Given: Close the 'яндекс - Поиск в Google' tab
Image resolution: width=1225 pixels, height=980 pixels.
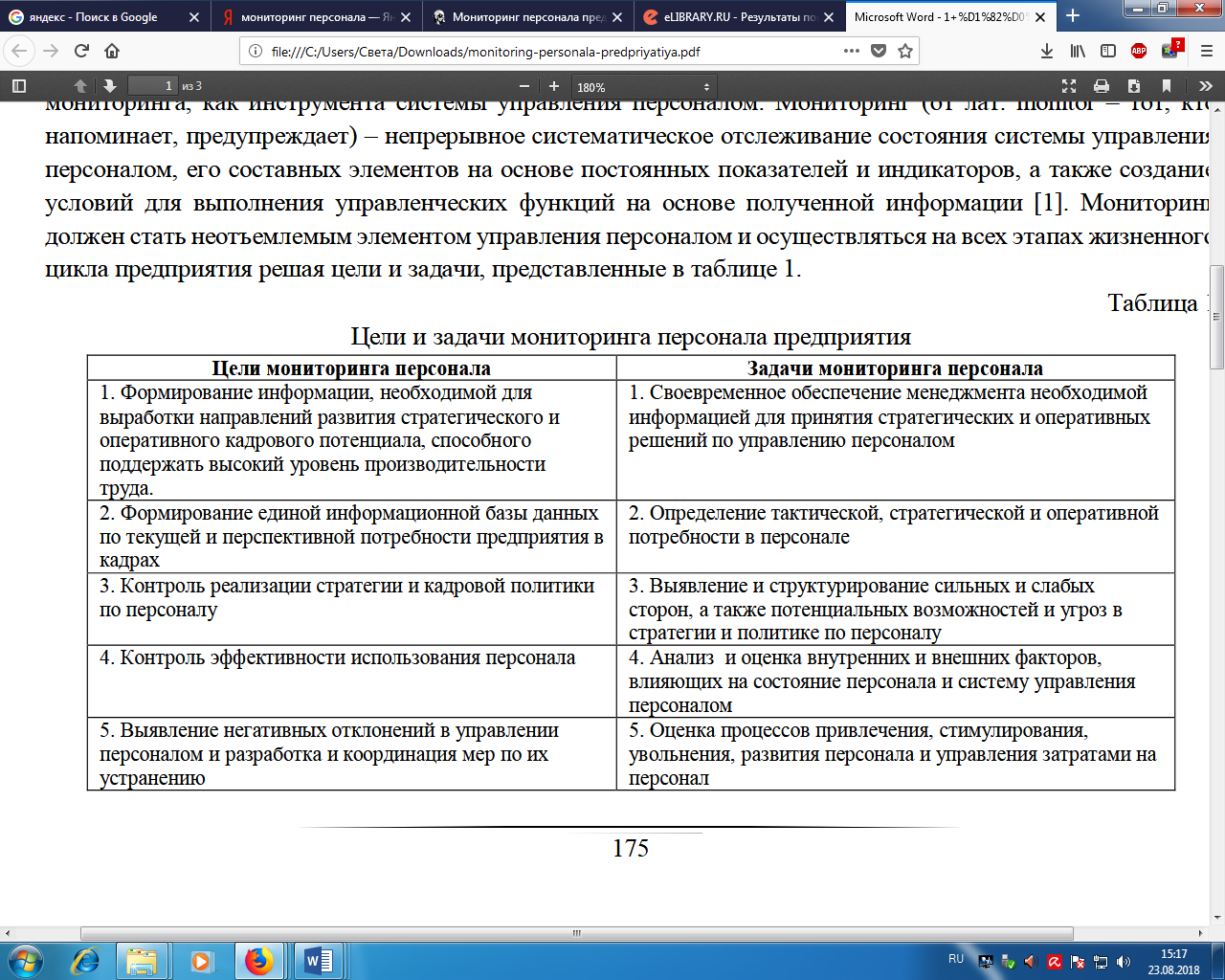Looking at the screenshot, I should [194, 17].
